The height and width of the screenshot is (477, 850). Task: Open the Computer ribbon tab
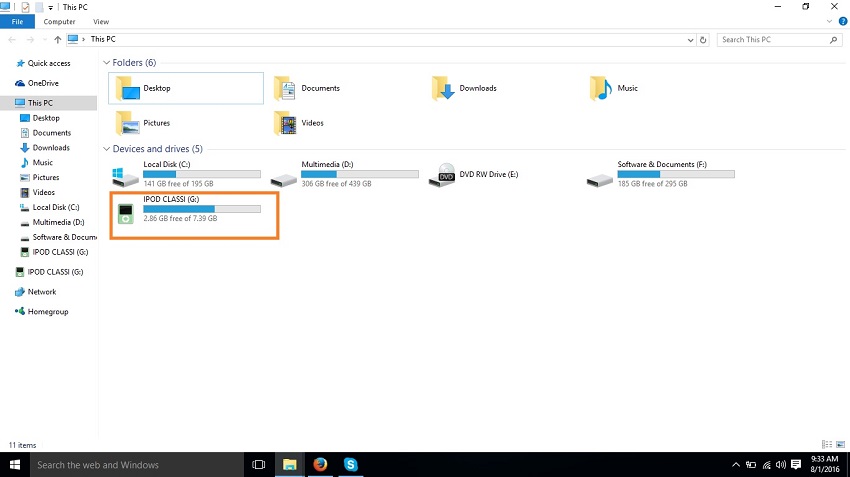click(57, 21)
